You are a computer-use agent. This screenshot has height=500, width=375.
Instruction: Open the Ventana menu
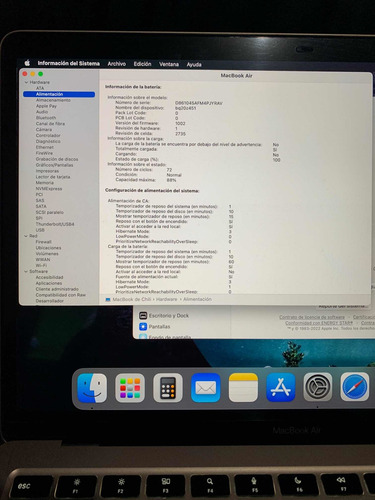pos(169,64)
